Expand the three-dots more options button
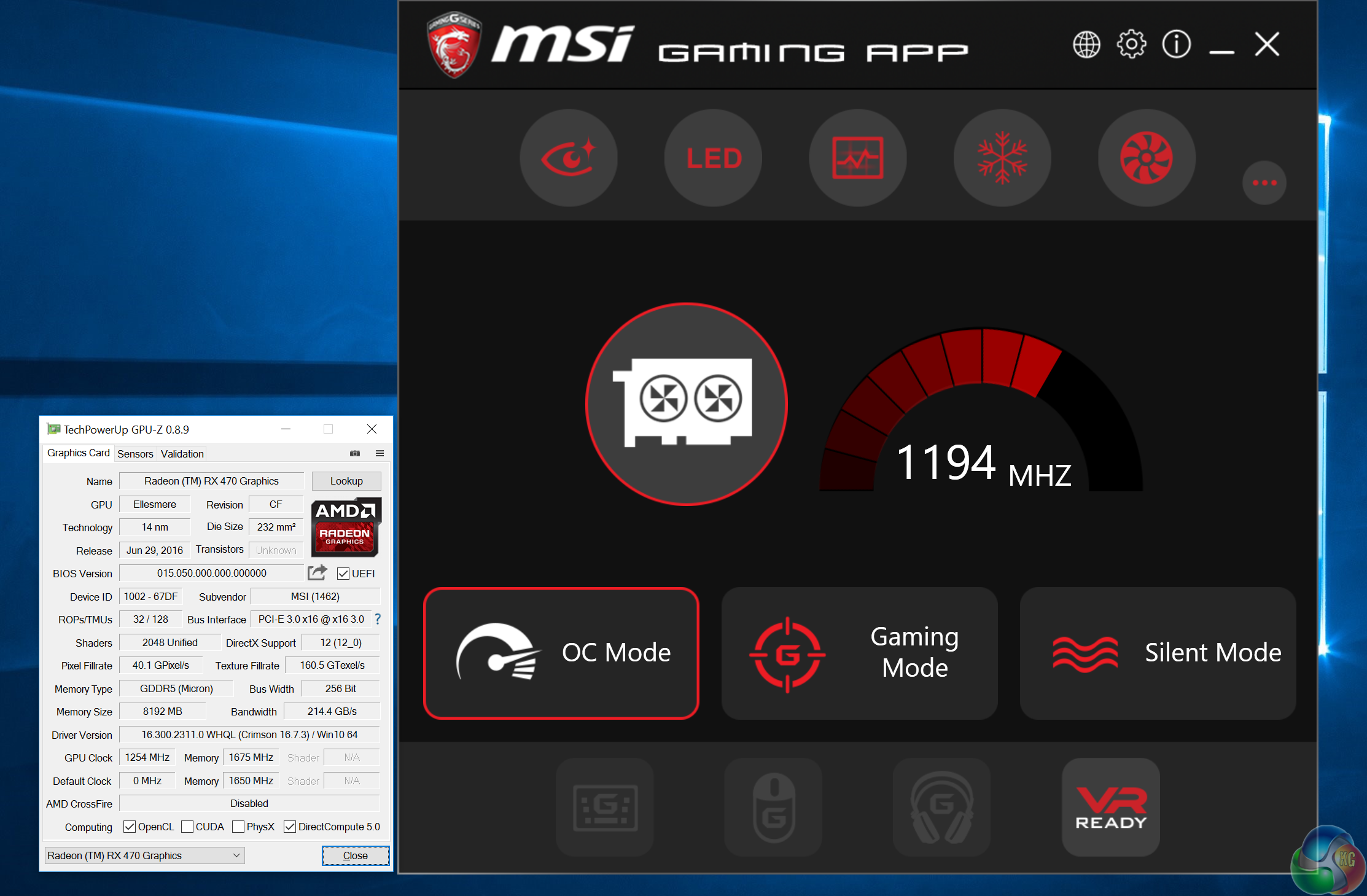1367x896 pixels. click(1264, 182)
